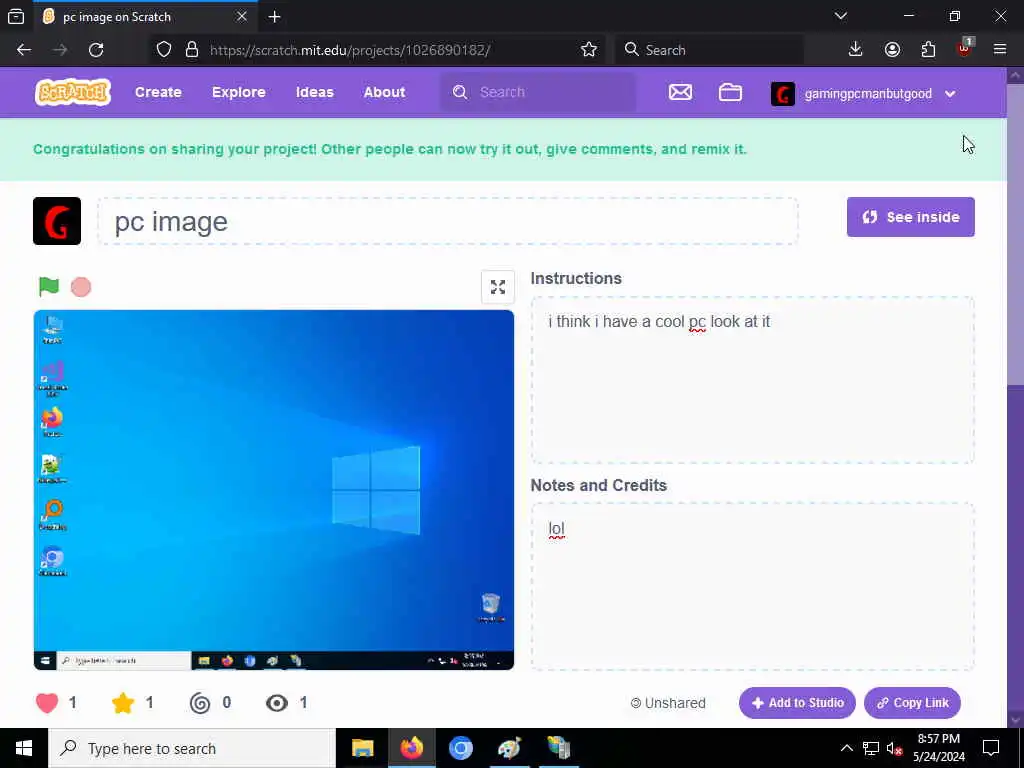Open Firefox application hamburger menu
1024x768 pixels.
pyautogui.click(x=1000, y=50)
